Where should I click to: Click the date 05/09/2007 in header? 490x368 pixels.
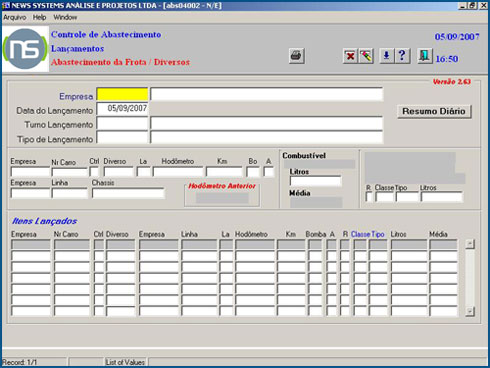click(x=457, y=36)
